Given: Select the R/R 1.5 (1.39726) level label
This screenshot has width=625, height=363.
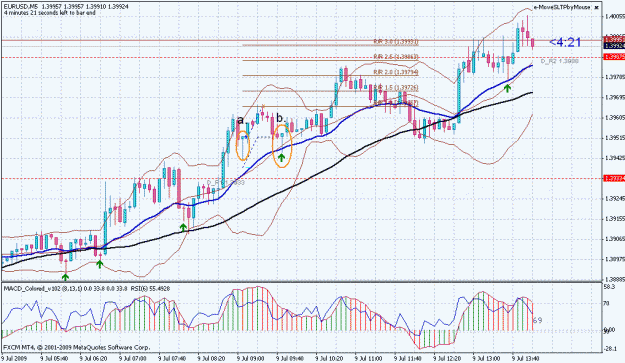Looking at the screenshot, I should click(x=395, y=88).
